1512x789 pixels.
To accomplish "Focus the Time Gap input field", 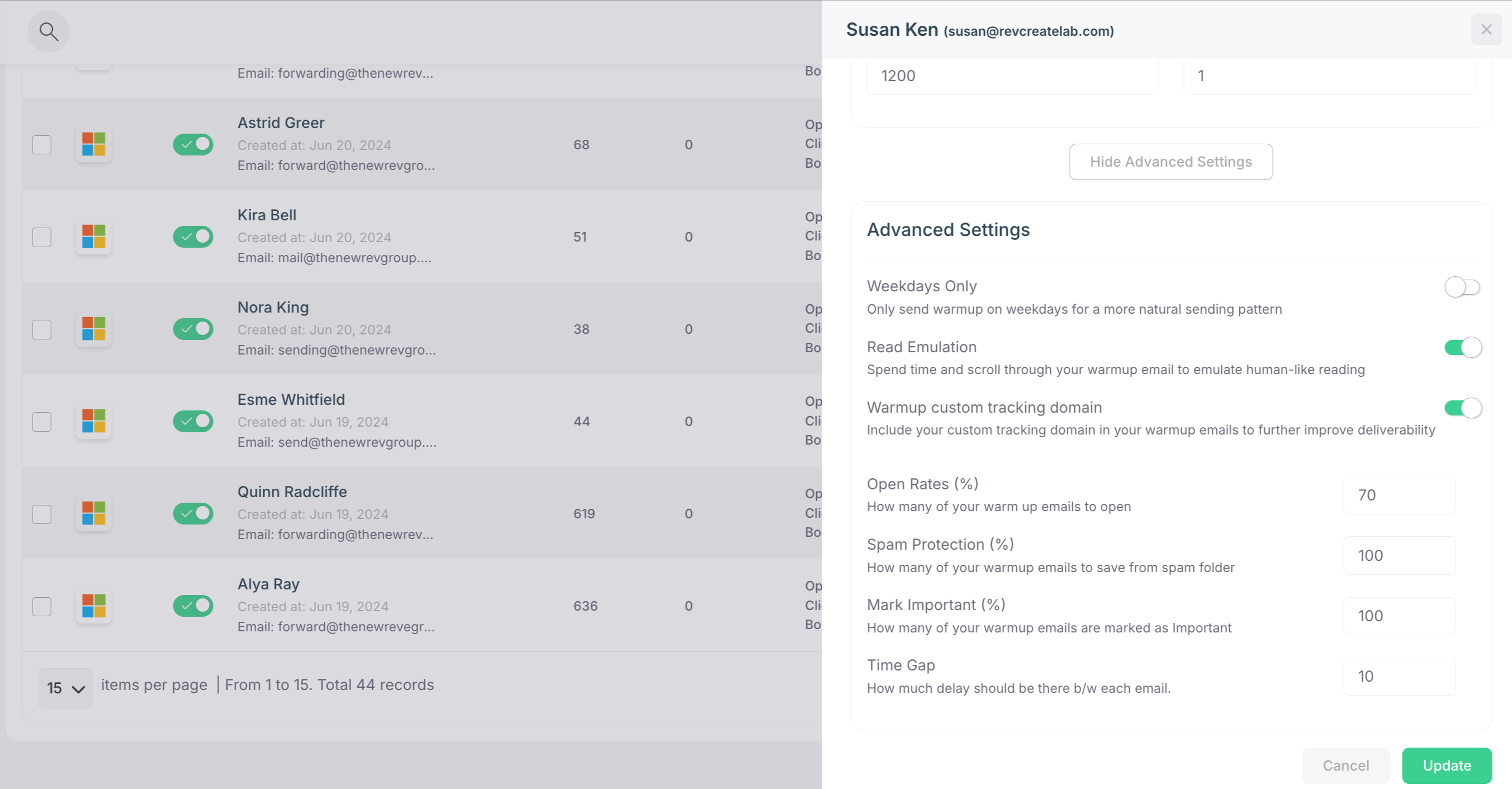I will [1399, 676].
